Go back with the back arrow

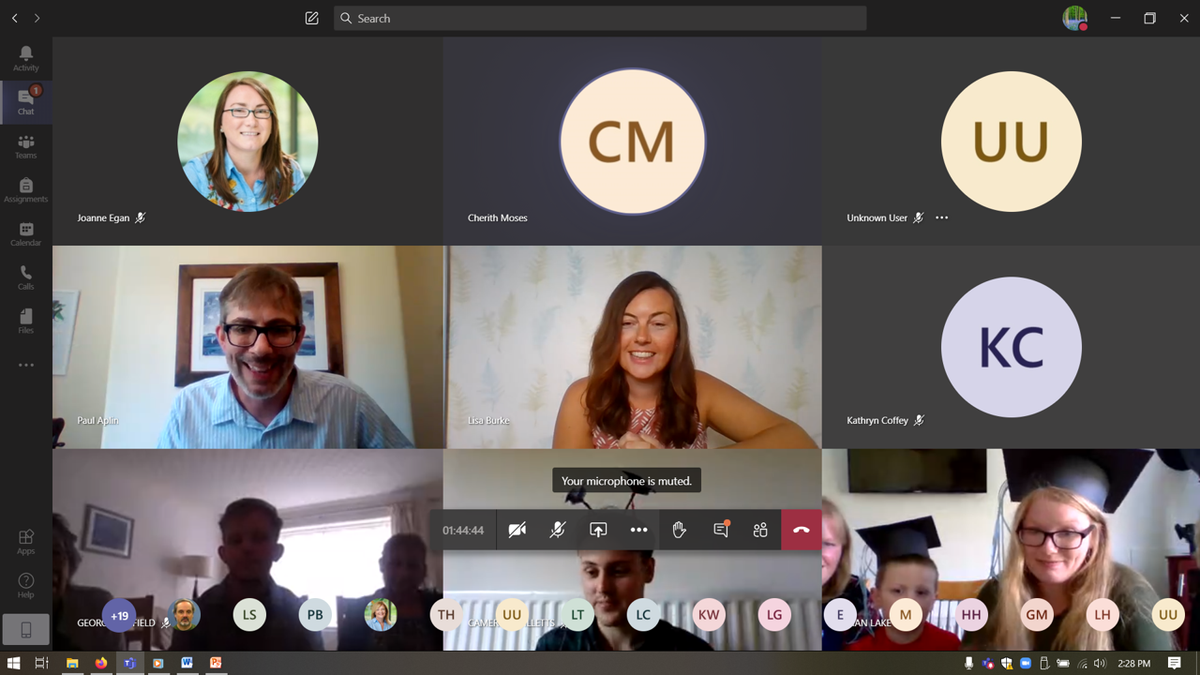tap(15, 18)
